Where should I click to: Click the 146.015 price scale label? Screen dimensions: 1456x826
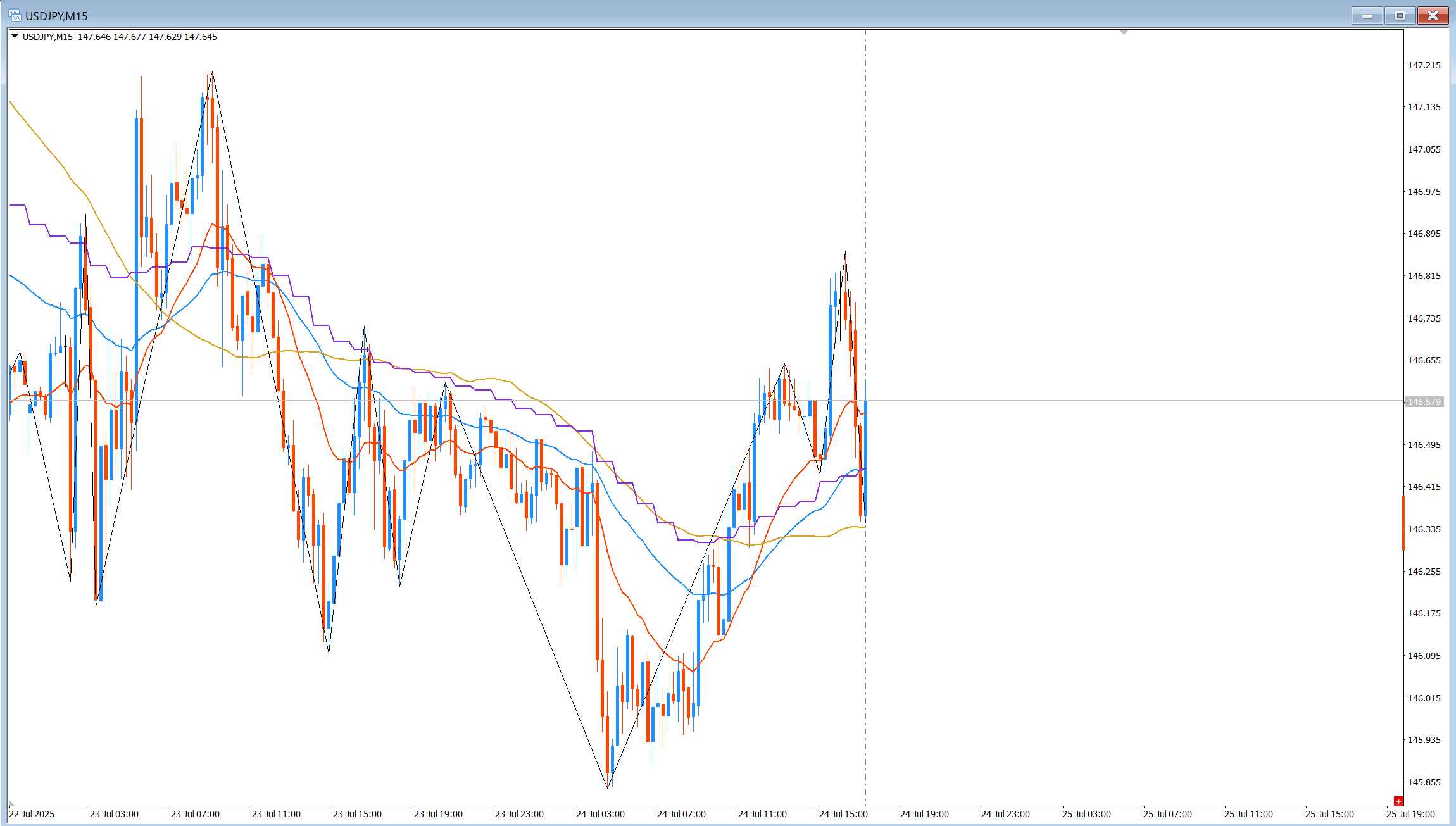click(x=1424, y=698)
